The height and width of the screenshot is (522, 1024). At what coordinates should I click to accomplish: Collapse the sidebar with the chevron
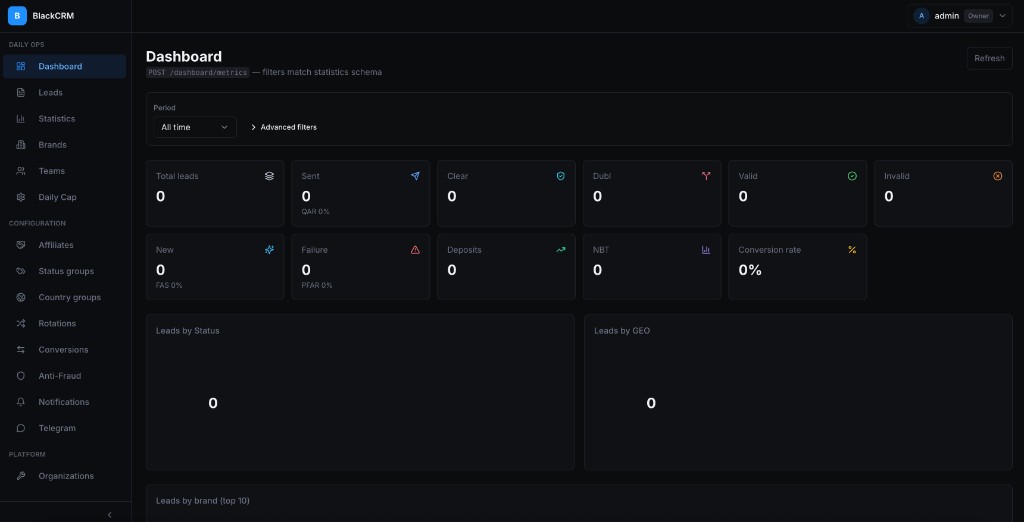tap(109, 515)
